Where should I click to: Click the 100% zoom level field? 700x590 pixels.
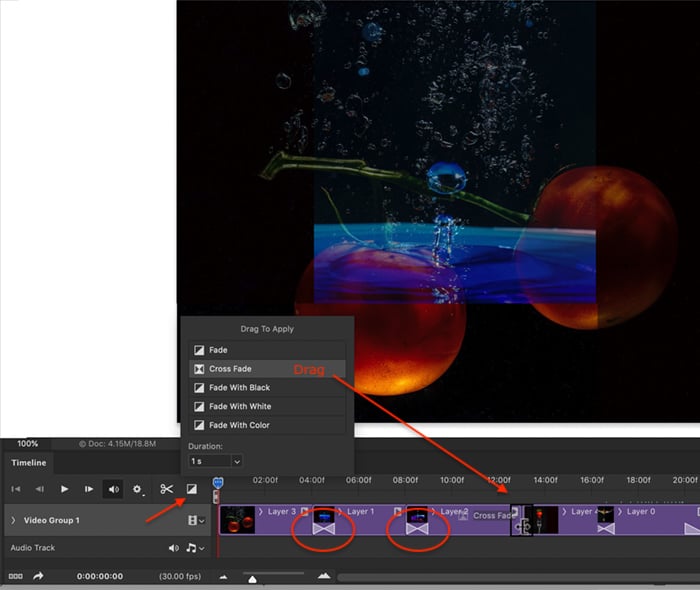click(x=27, y=444)
